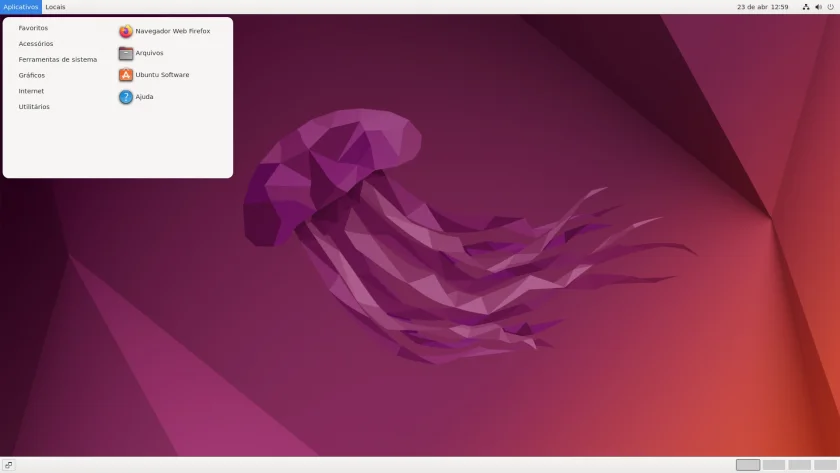Viewport: 840px width, 473px height.
Task: Switch to the second workspace
Action: (x=774, y=465)
